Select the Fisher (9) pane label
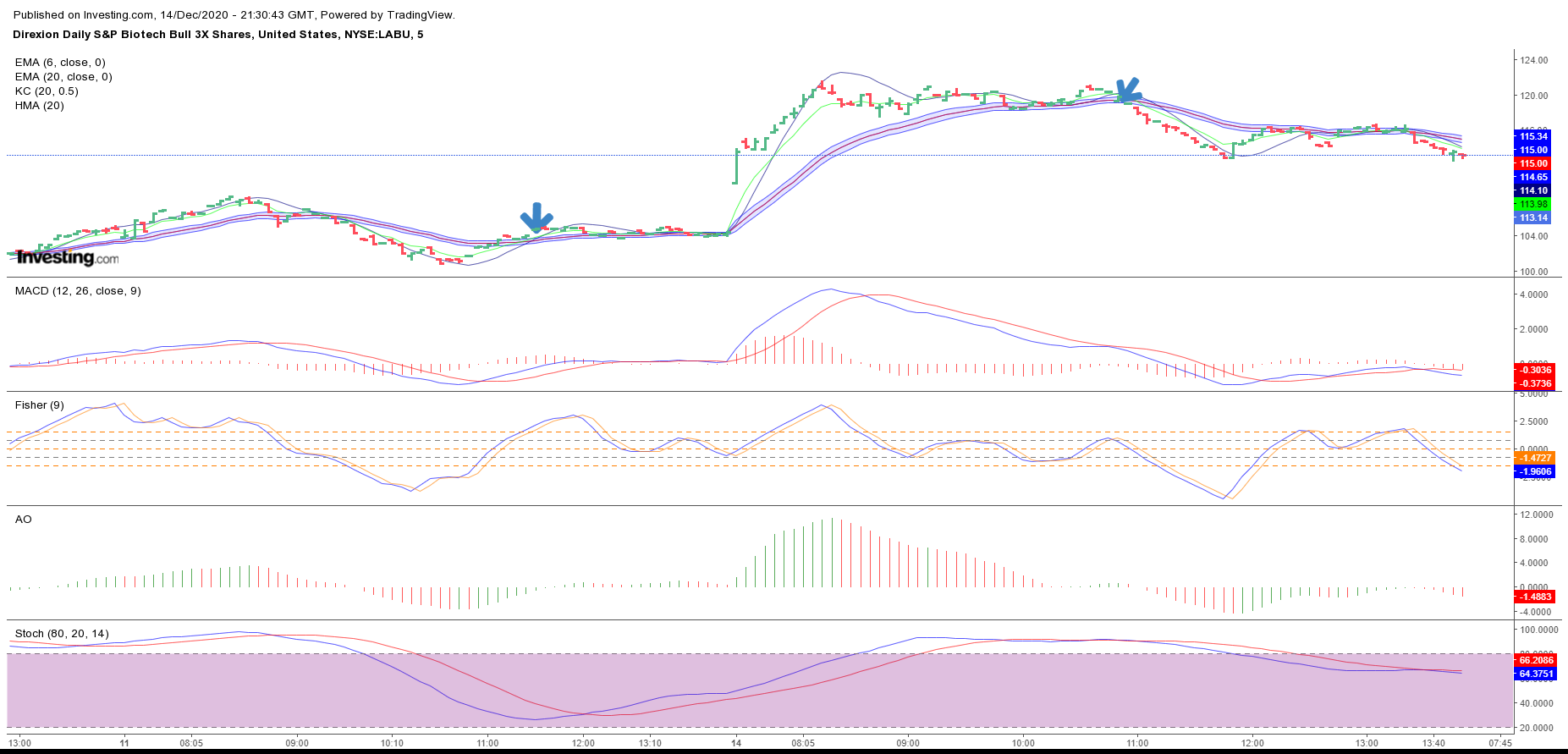This screenshot has height=754, width=1568. point(40,405)
